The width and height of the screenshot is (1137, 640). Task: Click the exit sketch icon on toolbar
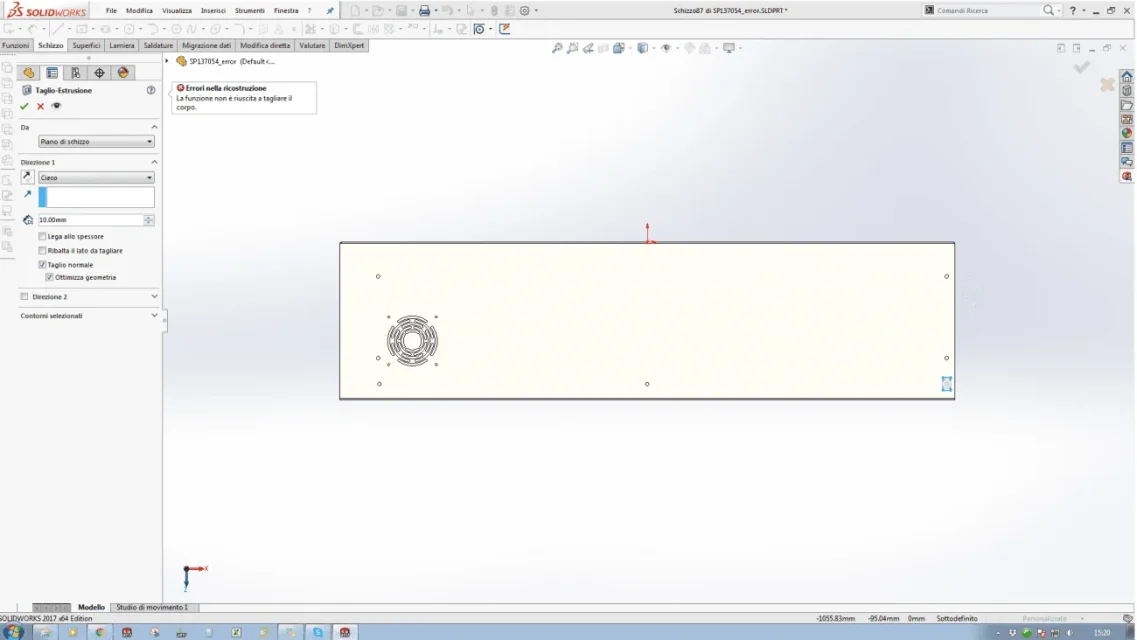505,29
